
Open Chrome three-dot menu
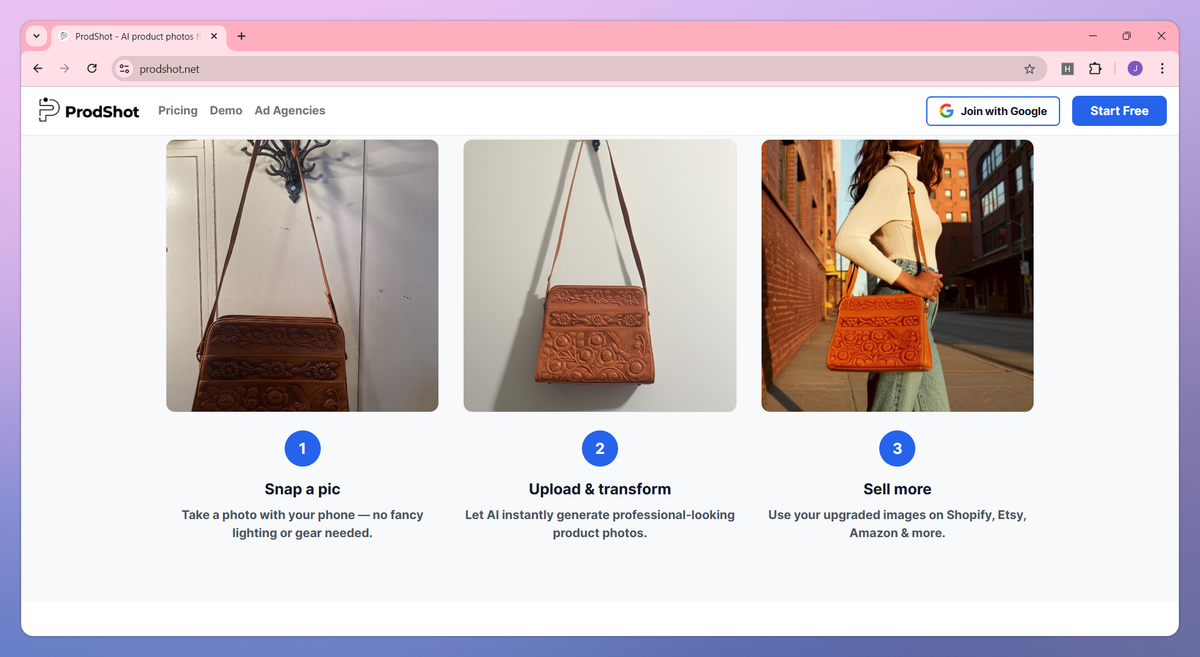click(1162, 69)
